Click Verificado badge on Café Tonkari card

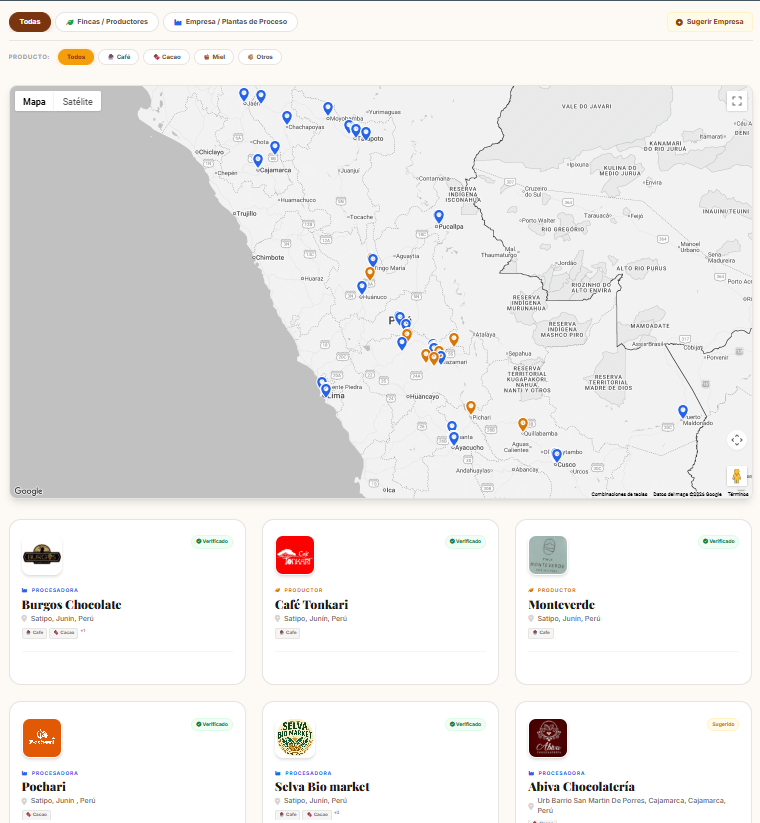[465, 541]
